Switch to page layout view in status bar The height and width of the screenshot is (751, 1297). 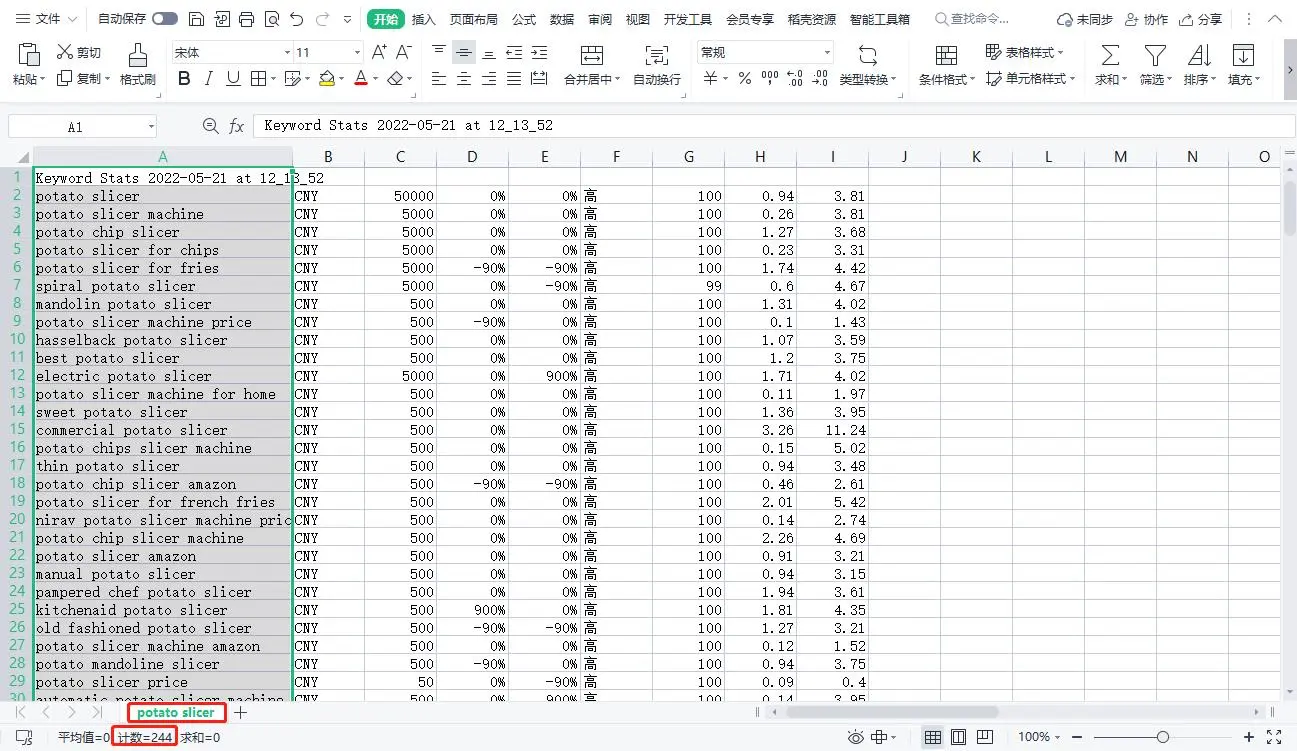coord(958,737)
